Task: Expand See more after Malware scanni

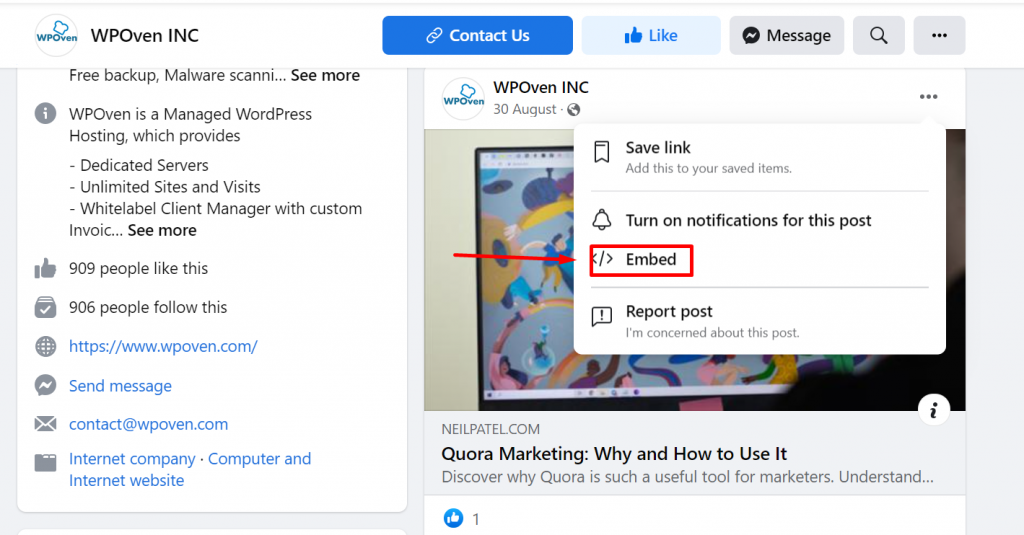Action: 325,75
